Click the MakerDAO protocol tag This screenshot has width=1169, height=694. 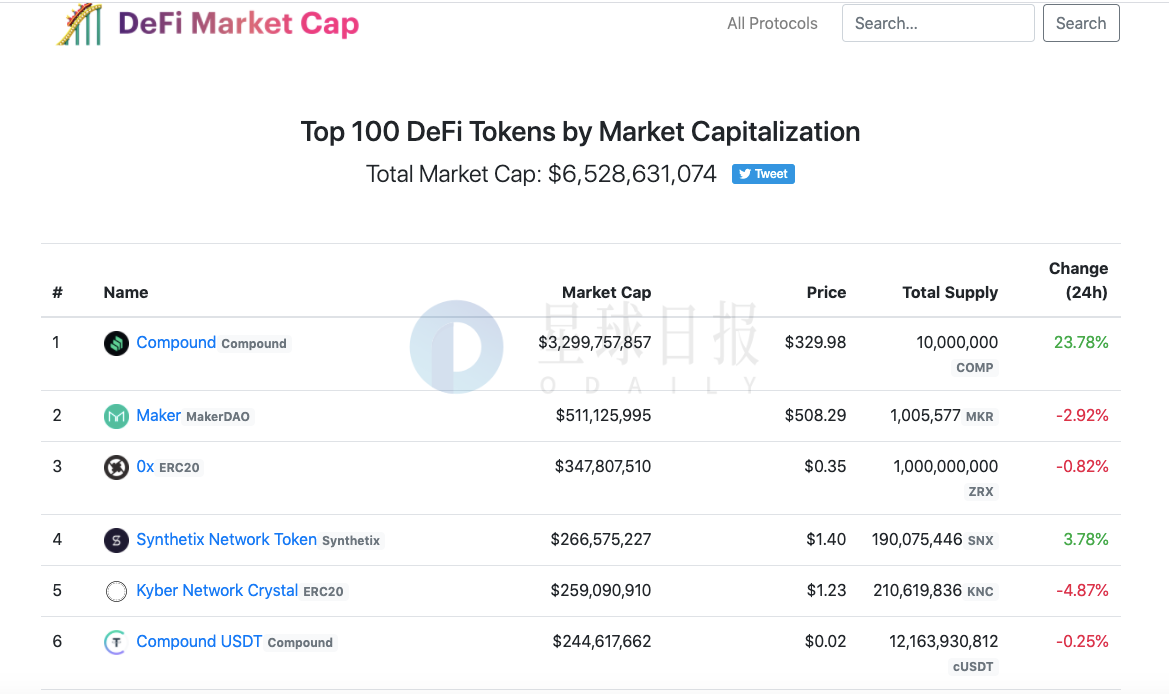(218, 417)
